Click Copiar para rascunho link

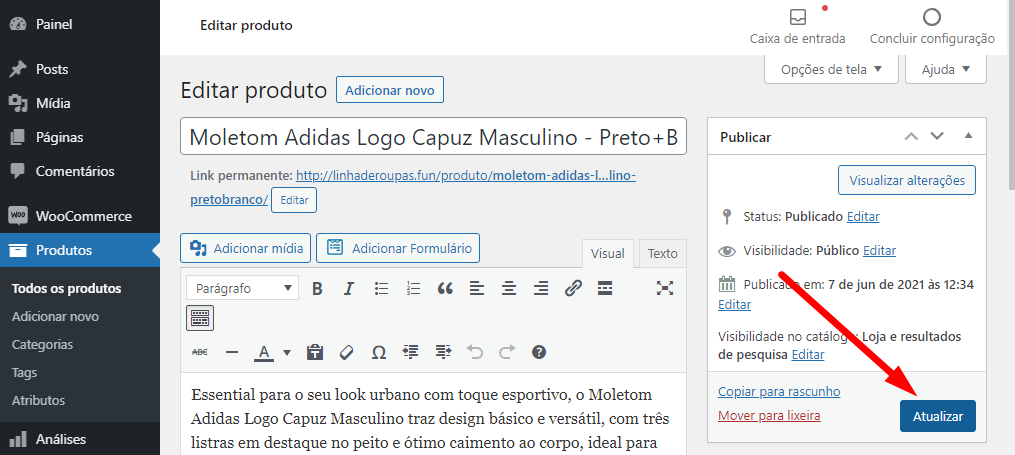[x=779, y=392]
